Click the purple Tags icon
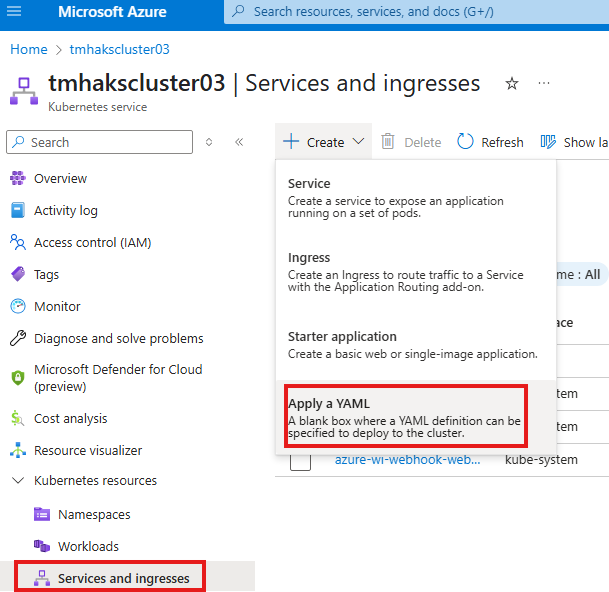Image resolution: width=609 pixels, height=592 pixels. [x=18, y=274]
